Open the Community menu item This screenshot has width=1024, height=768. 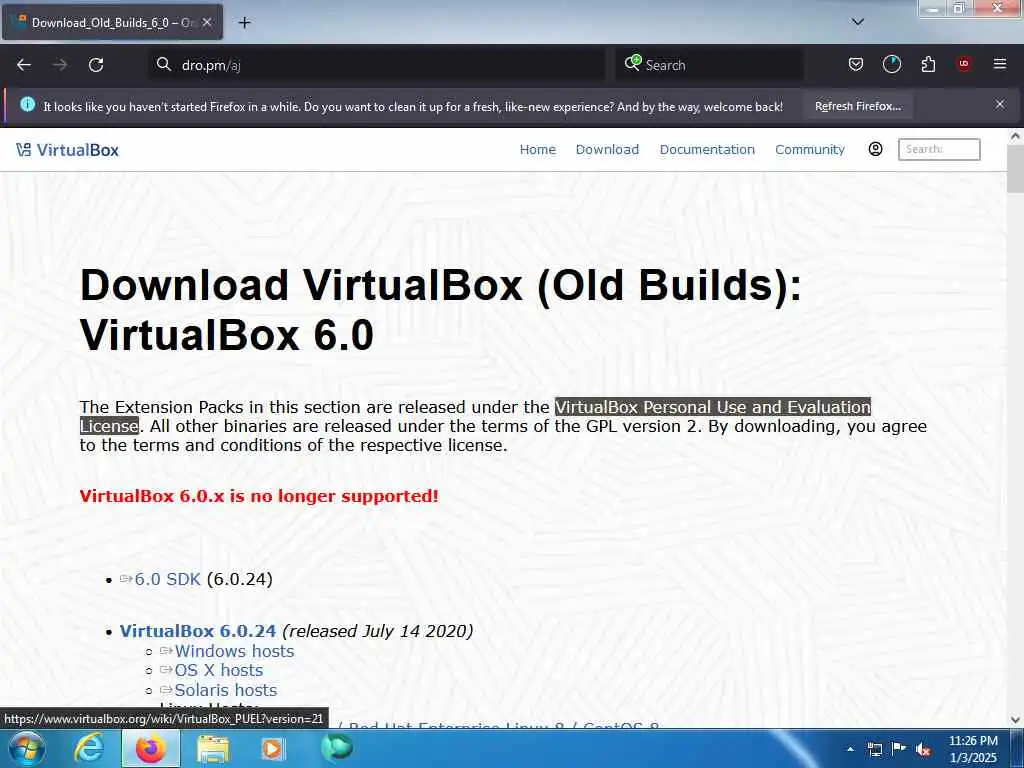coord(810,150)
